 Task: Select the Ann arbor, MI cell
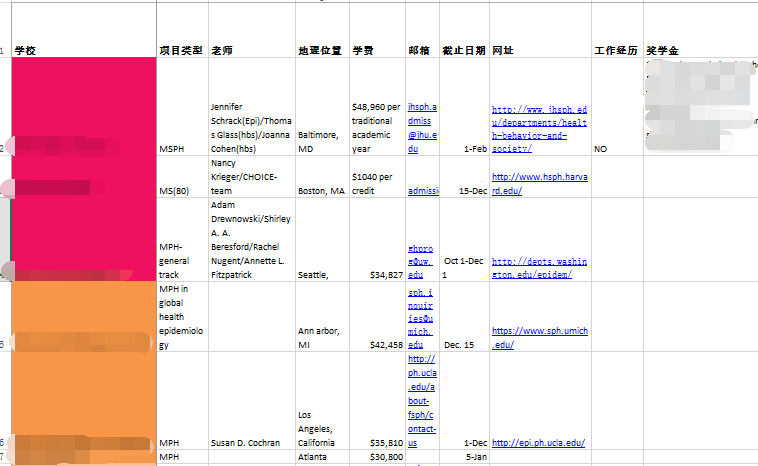[x=322, y=317]
